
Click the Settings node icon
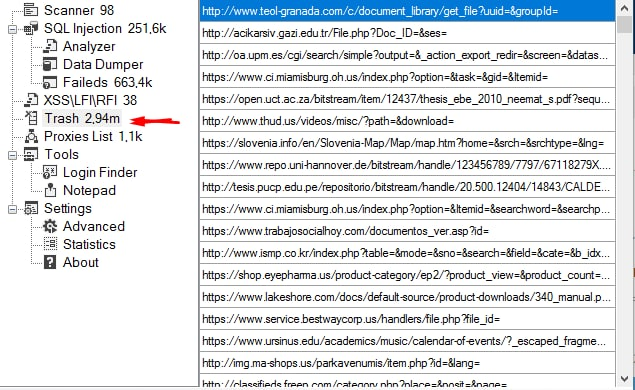[x=31, y=208]
